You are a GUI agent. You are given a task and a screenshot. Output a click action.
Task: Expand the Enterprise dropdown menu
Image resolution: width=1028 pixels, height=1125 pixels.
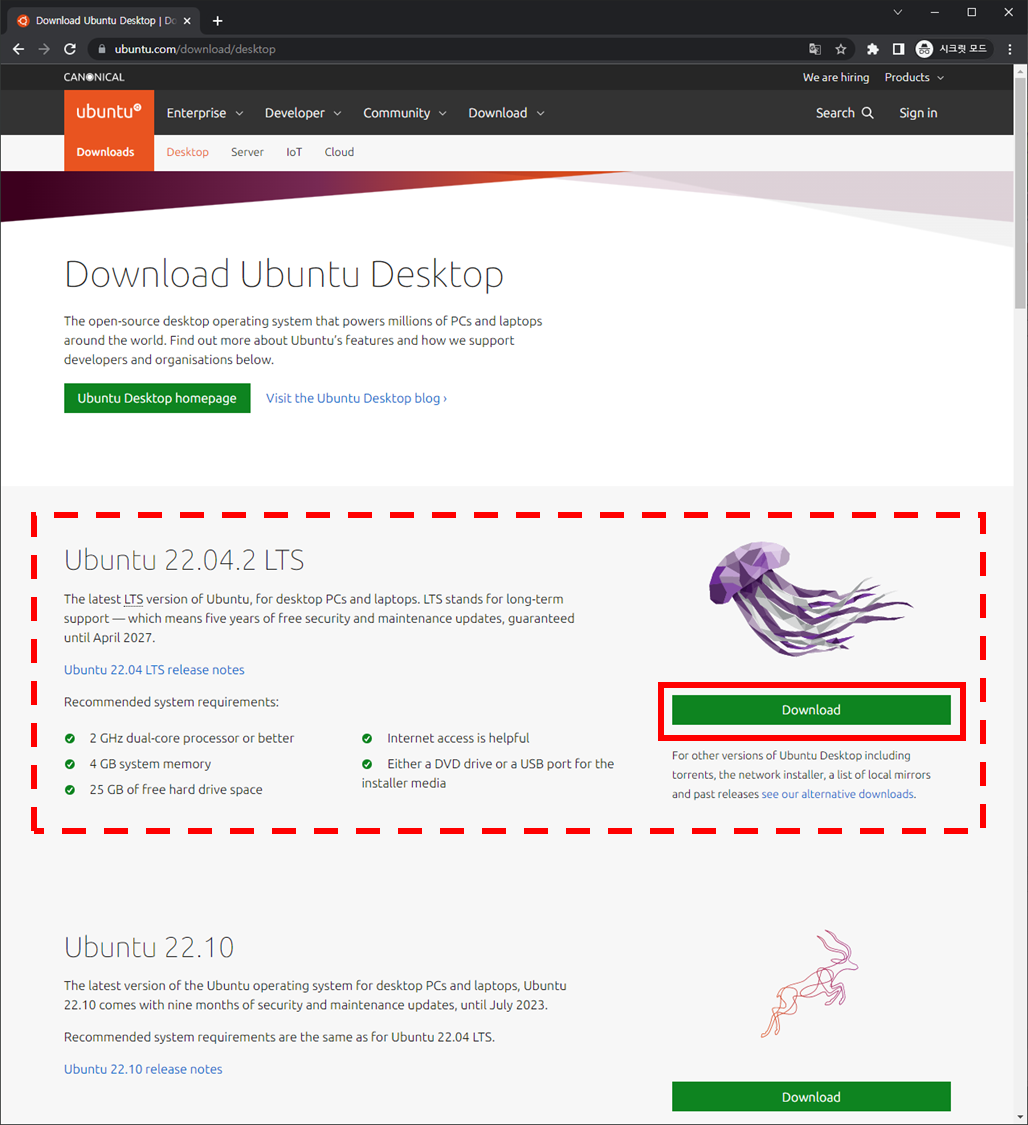(204, 113)
